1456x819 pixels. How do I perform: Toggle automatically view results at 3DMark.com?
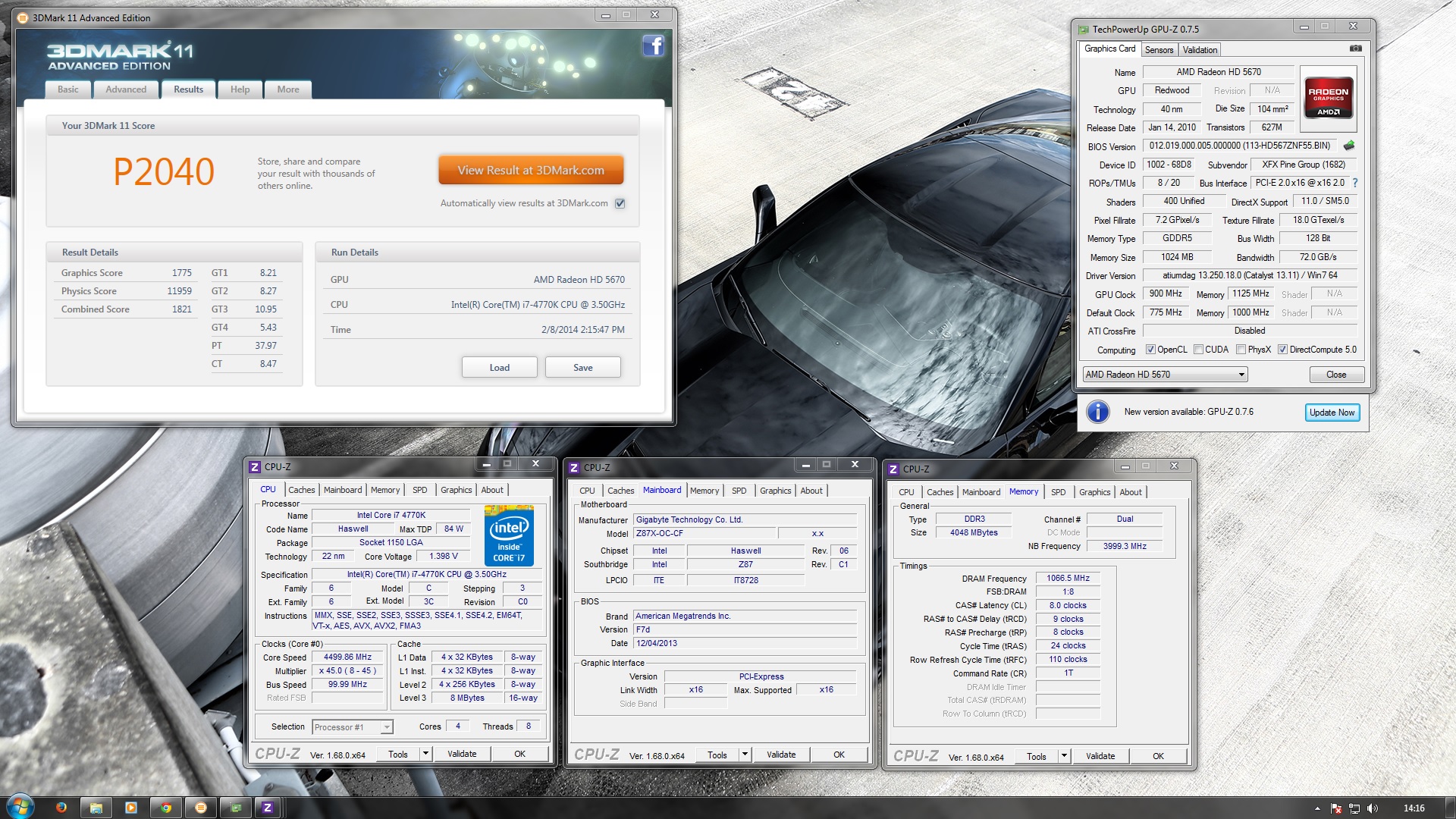pos(620,203)
